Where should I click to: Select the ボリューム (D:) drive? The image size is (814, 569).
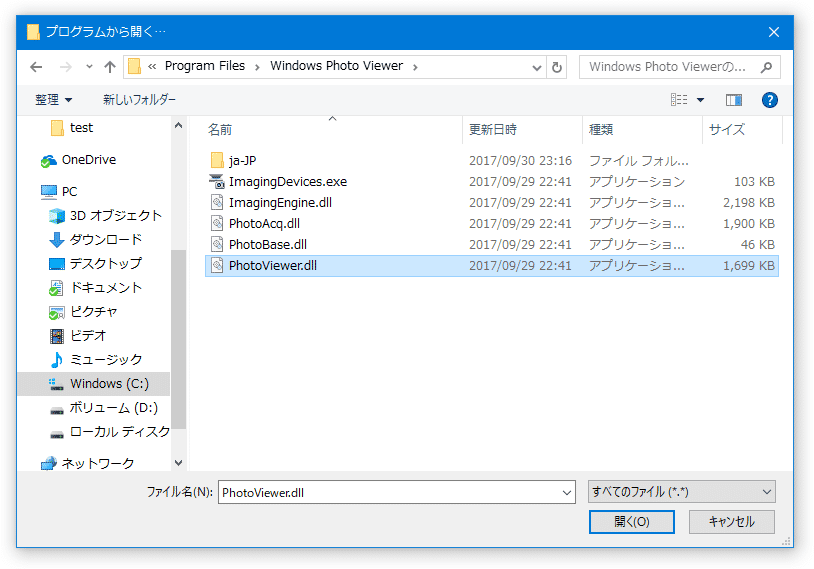click(x=104, y=408)
